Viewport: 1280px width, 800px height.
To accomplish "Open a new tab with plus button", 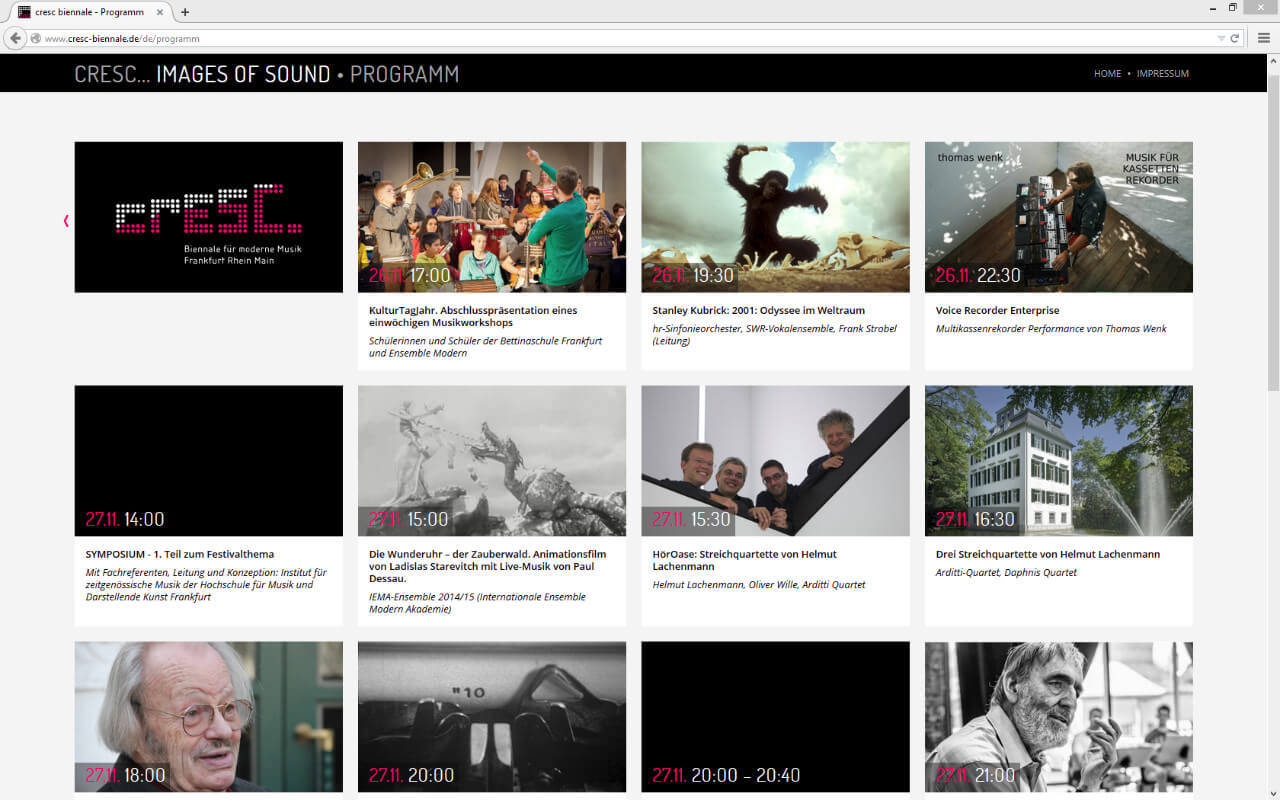I will (185, 12).
